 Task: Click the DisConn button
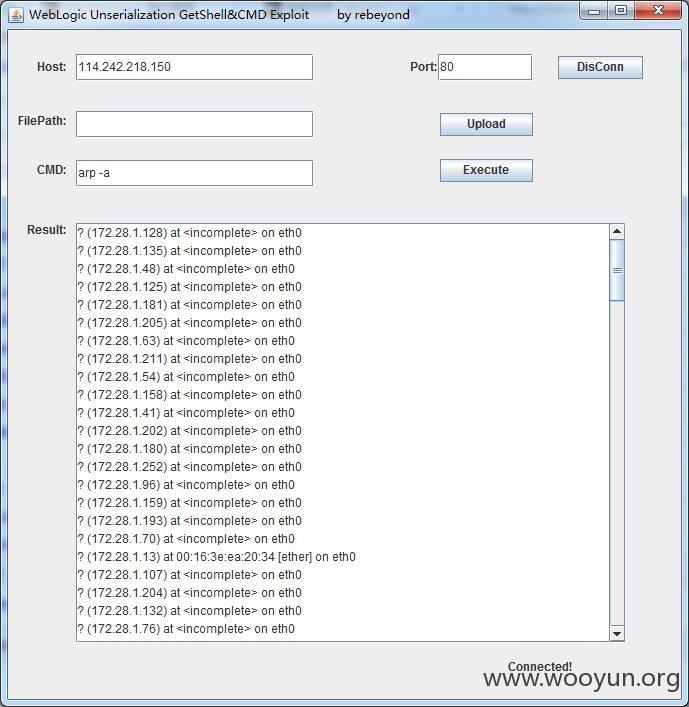coord(600,67)
